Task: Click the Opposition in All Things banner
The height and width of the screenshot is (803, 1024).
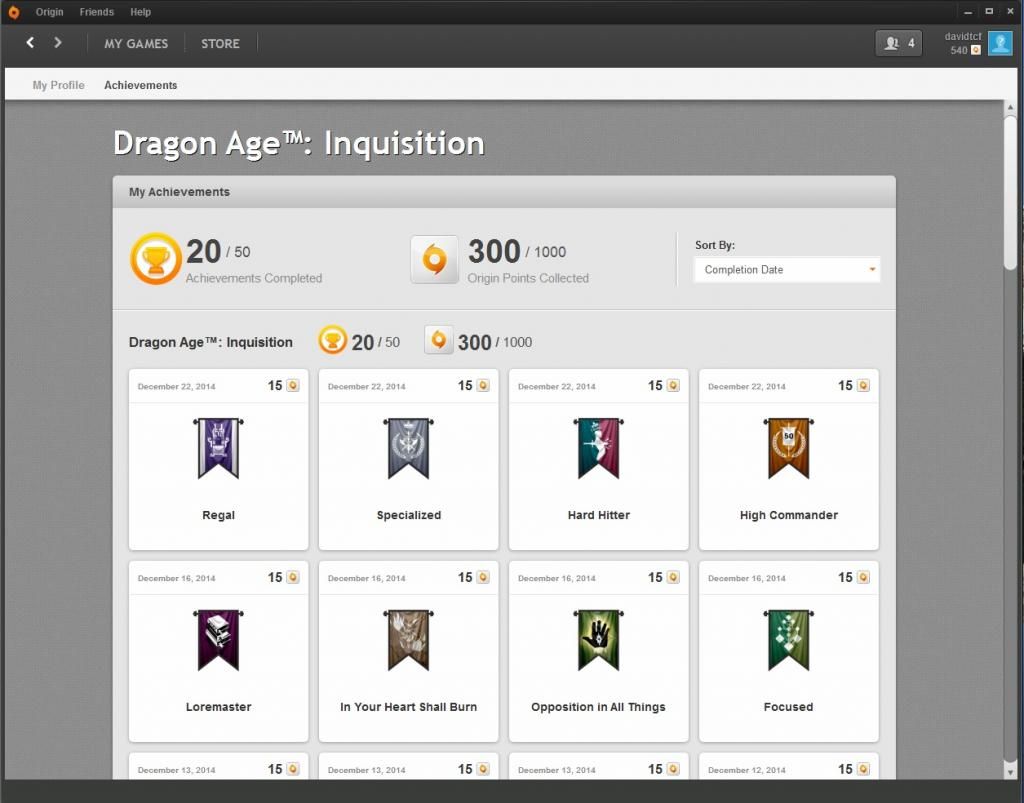Action: 598,640
